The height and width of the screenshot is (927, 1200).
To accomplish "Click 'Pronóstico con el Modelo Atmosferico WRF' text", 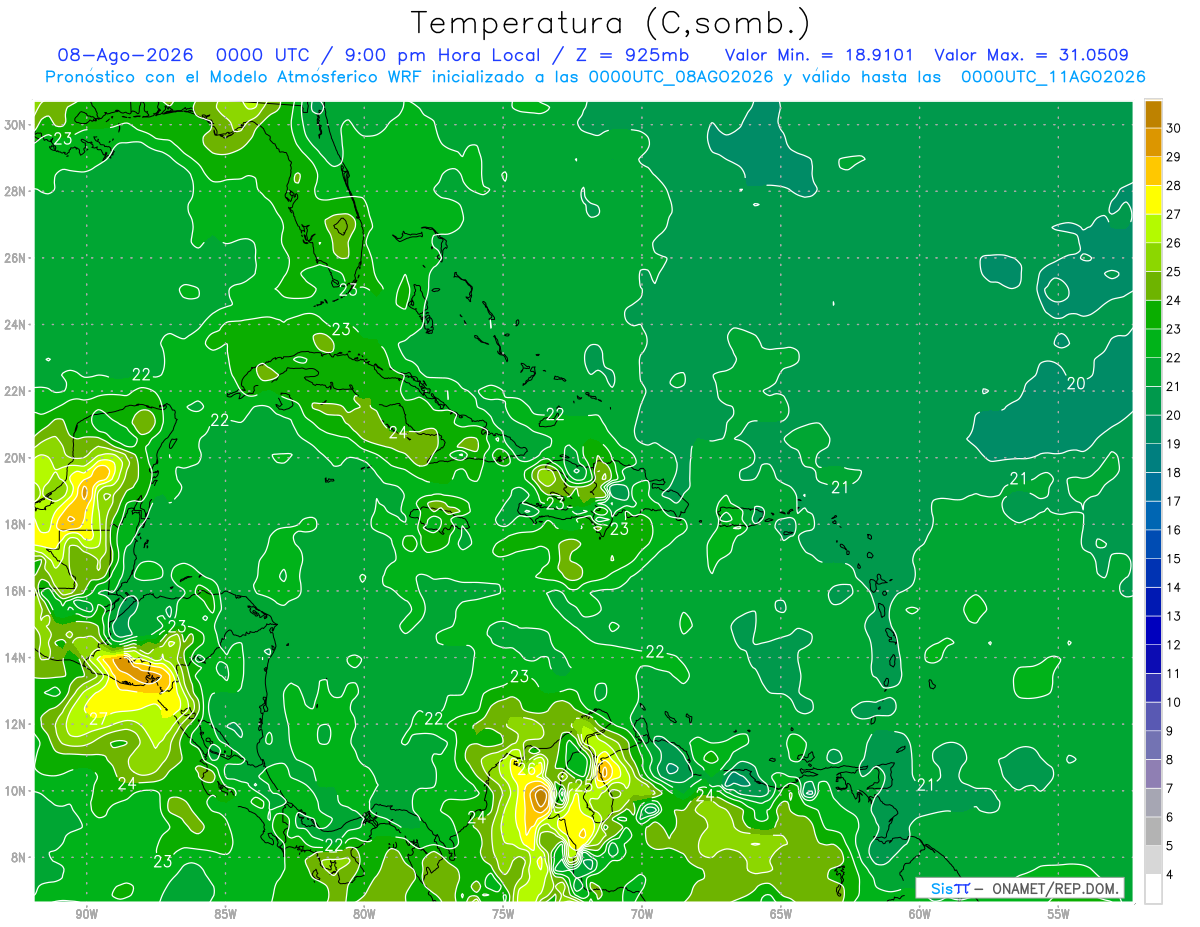I will pyautogui.click(x=236, y=77).
